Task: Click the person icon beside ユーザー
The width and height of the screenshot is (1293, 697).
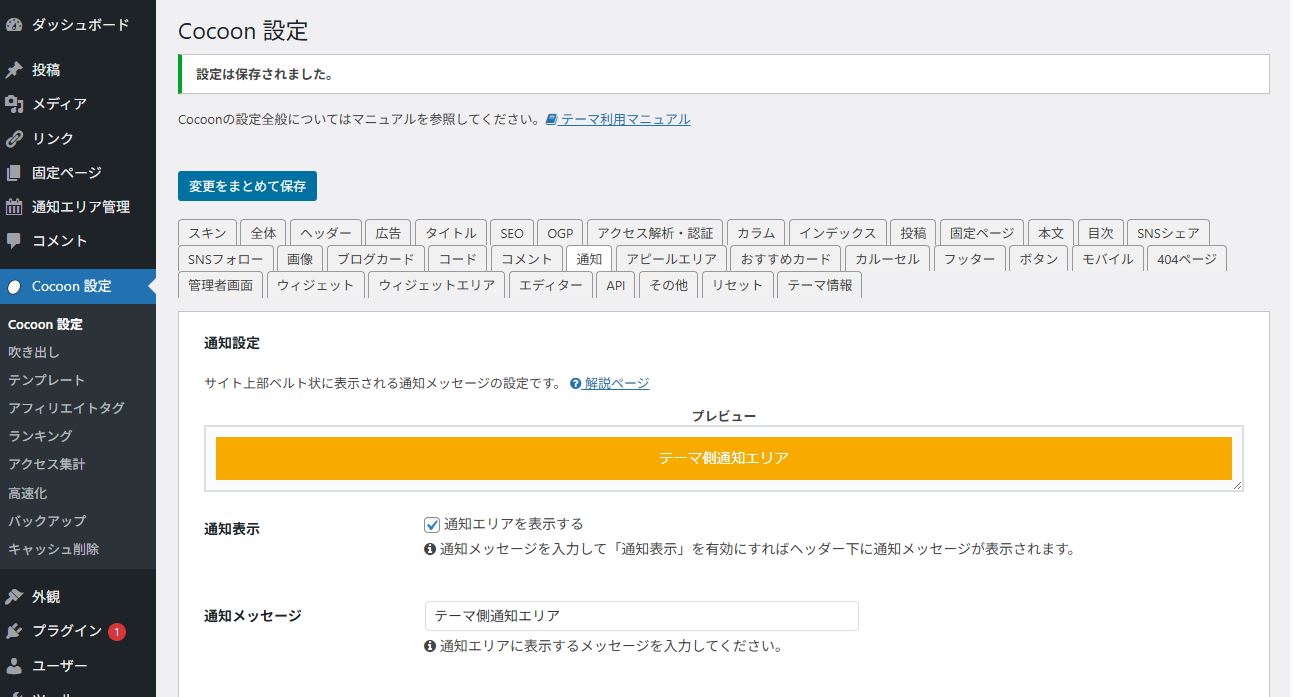Action: (x=14, y=665)
